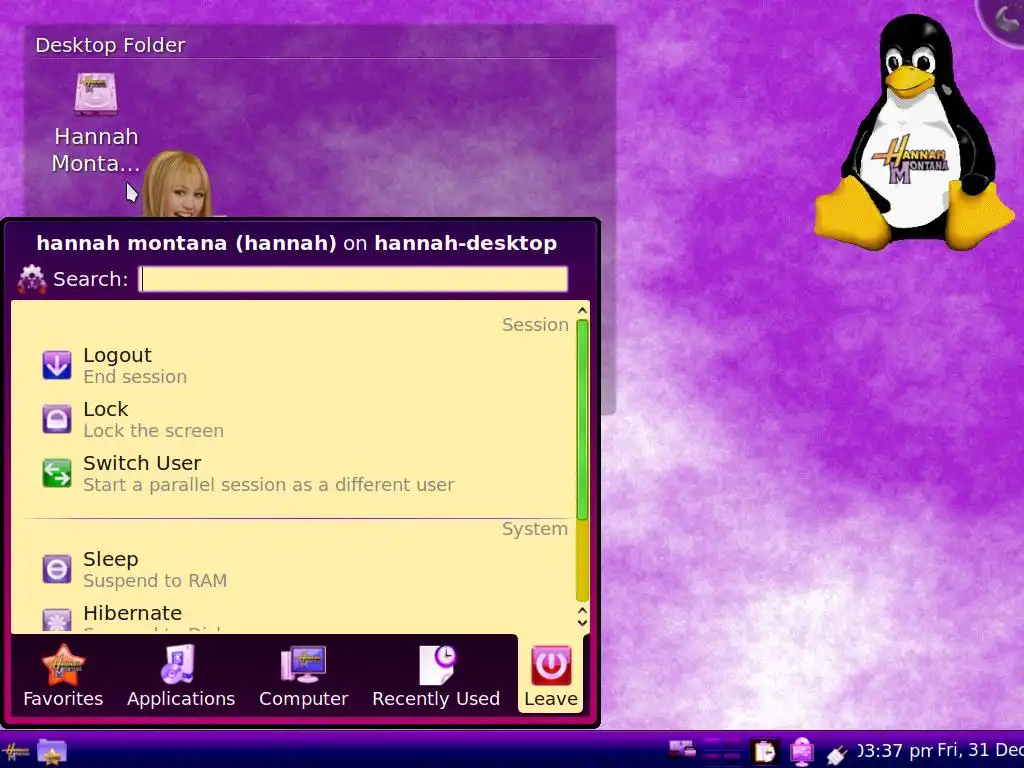
Task: Click the display monitor tray icon
Action: (x=802, y=752)
